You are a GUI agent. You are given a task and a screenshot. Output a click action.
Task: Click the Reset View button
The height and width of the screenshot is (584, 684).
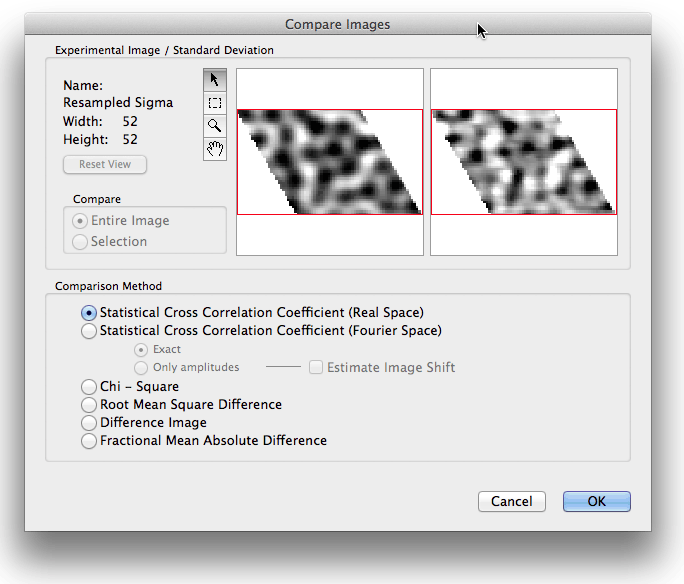pos(105,164)
